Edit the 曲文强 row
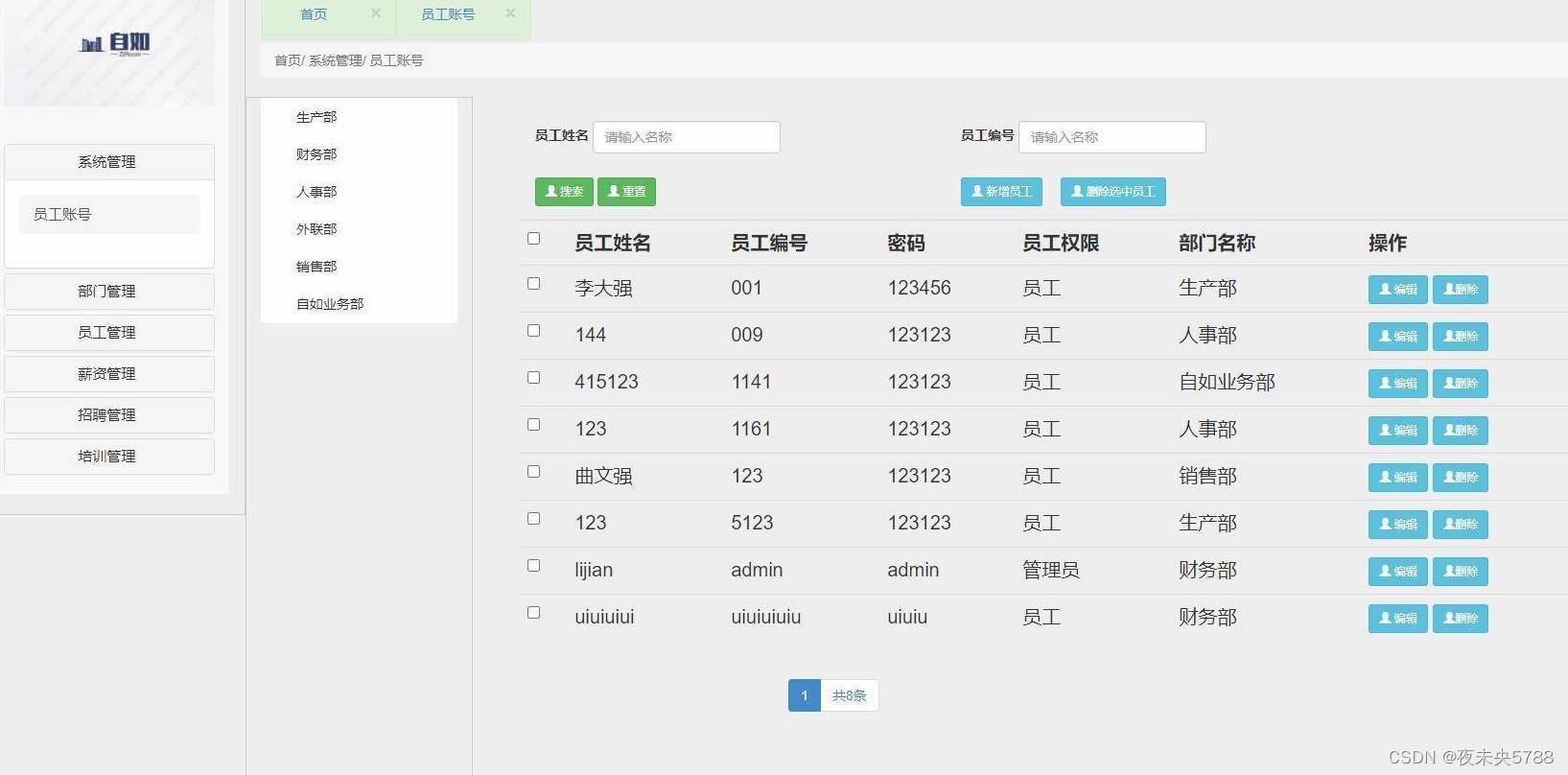 pyautogui.click(x=1398, y=478)
